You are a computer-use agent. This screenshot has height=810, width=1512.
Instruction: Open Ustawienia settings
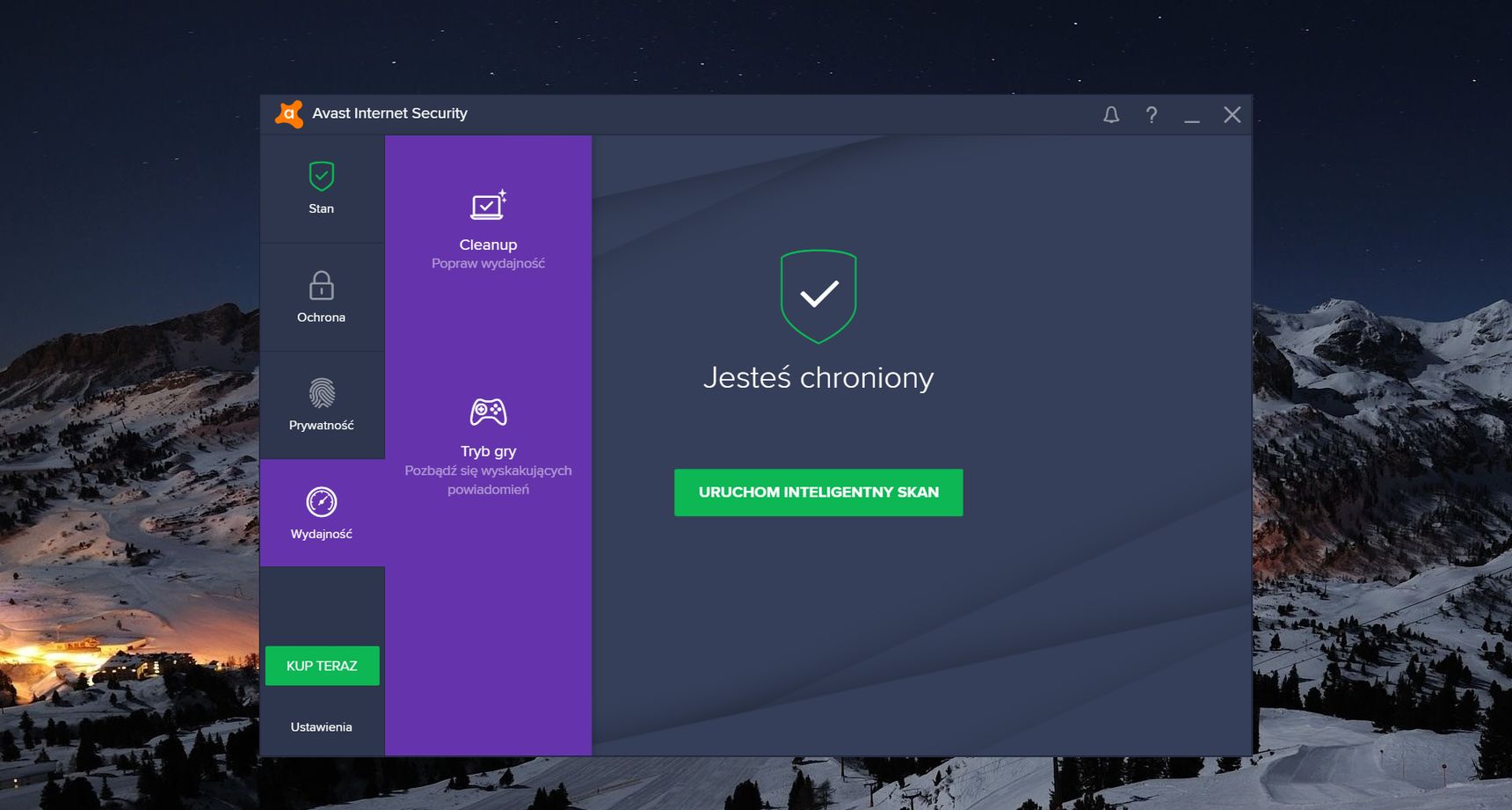pos(322,726)
